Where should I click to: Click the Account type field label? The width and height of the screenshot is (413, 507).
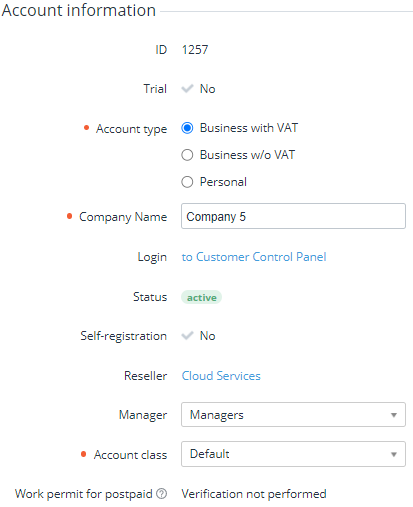click(131, 129)
